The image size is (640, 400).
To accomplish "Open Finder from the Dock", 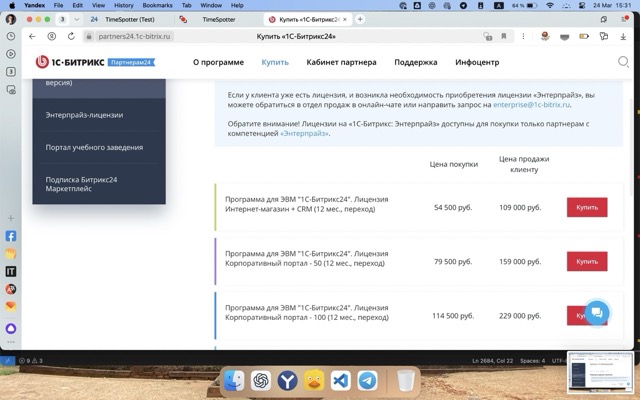I will (234, 381).
